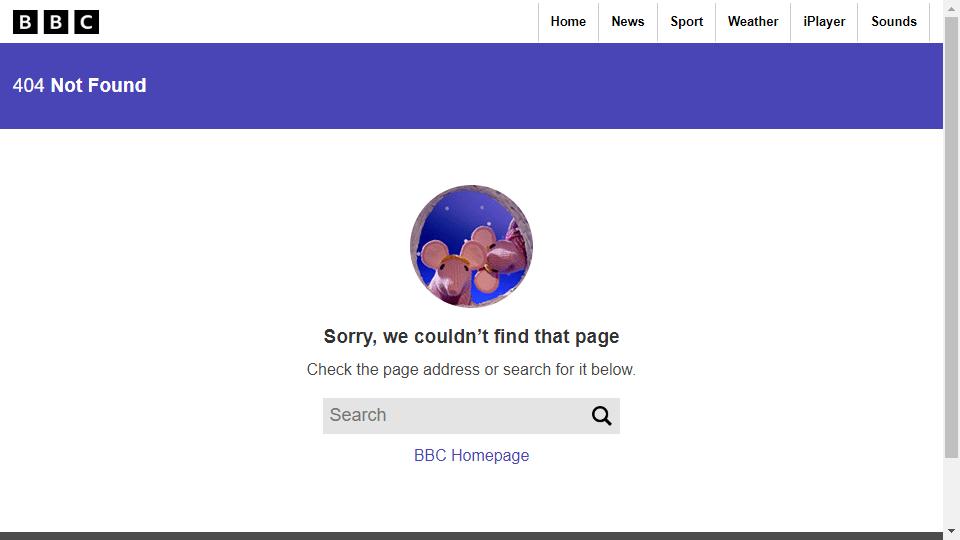This screenshot has height=540, width=960.
Task: Go to the News section
Action: coord(628,21)
